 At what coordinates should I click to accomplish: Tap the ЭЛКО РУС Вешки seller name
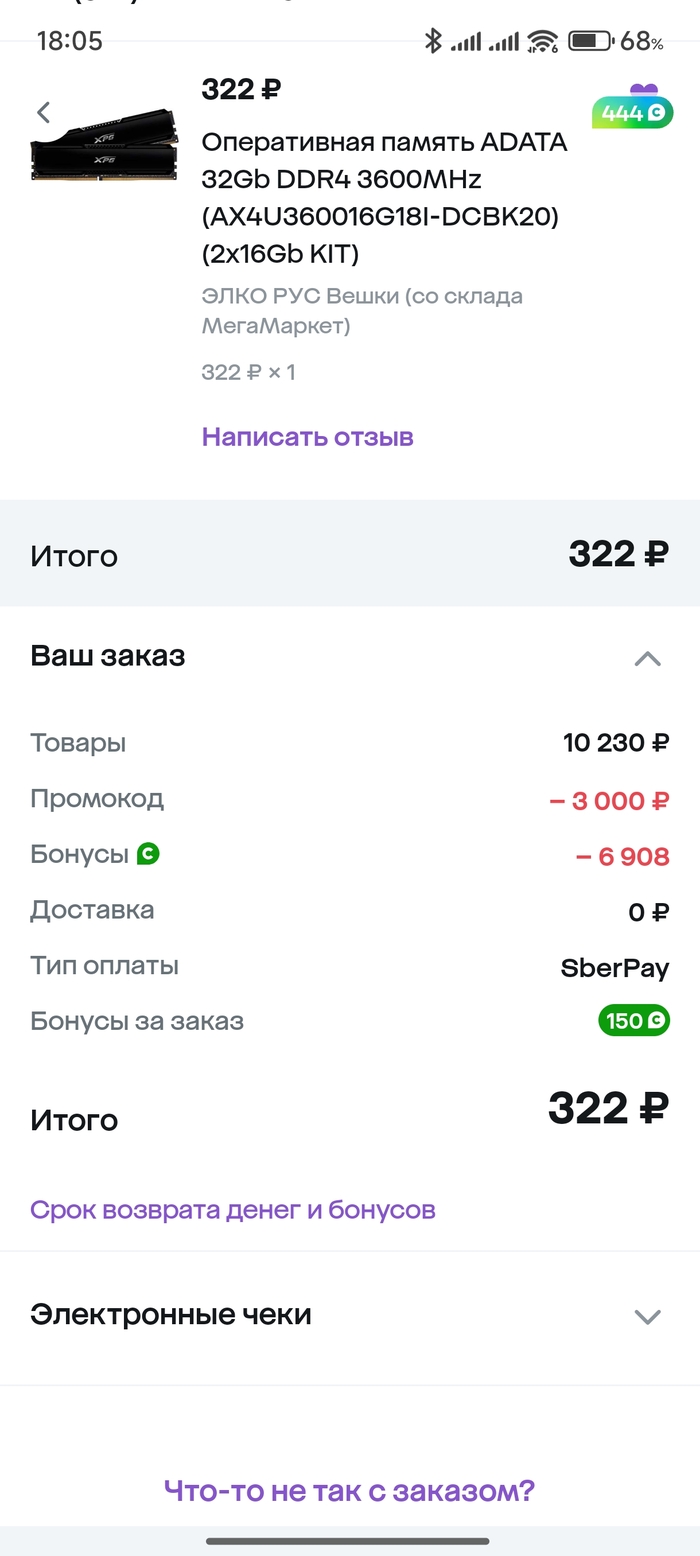362,311
